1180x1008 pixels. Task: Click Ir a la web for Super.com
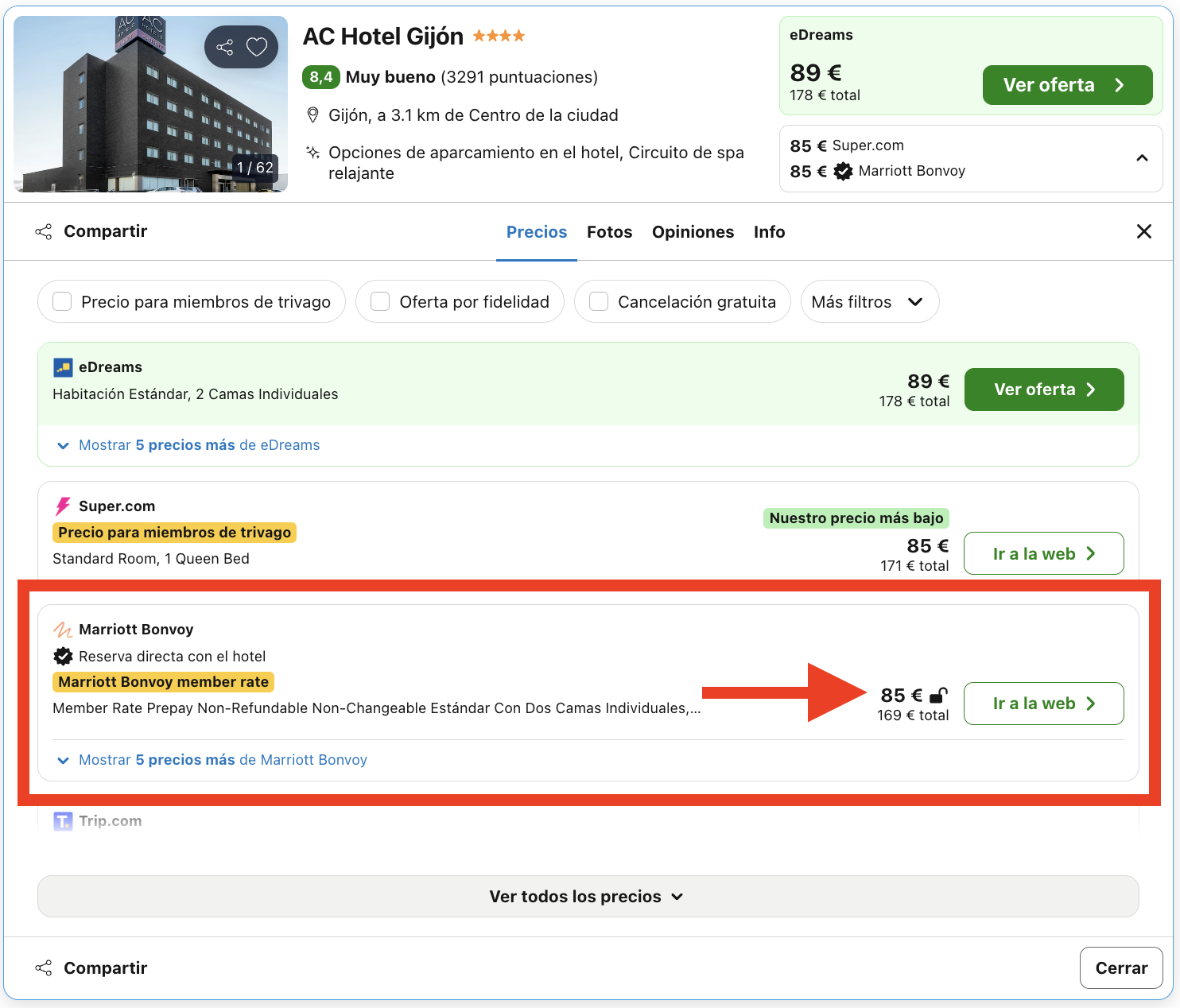(x=1043, y=553)
